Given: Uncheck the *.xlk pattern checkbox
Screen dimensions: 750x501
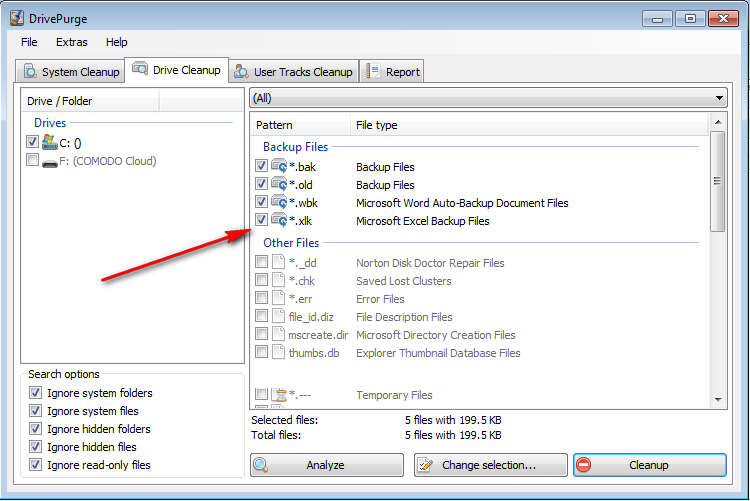Looking at the screenshot, I should (x=261, y=220).
